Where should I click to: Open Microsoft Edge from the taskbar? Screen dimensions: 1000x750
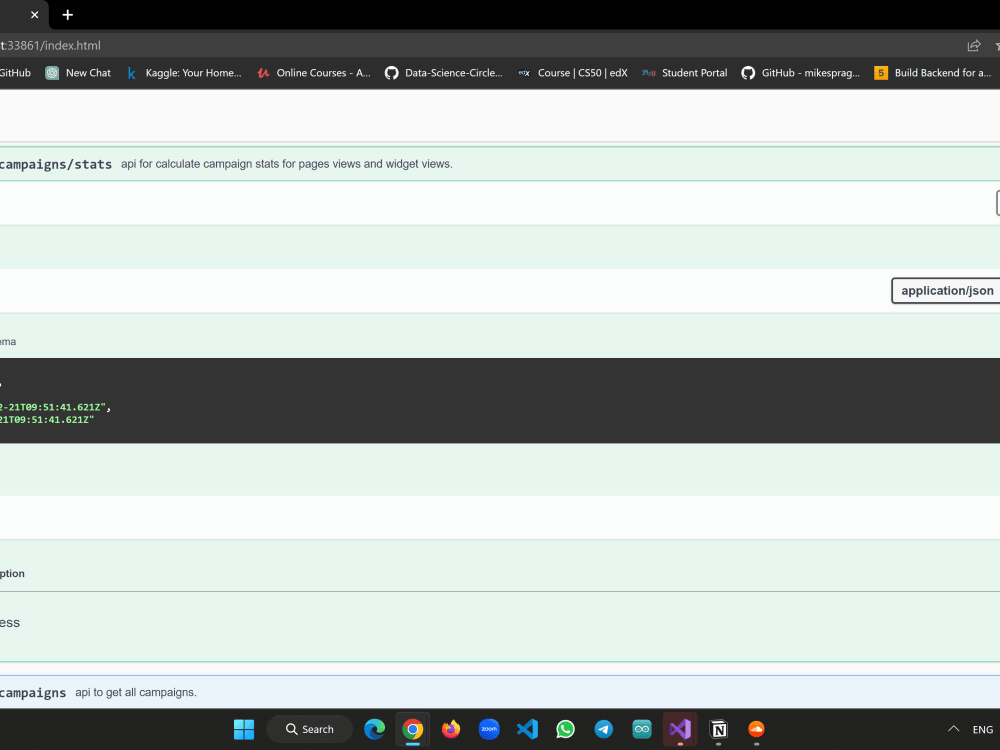click(x=374, y=729)
